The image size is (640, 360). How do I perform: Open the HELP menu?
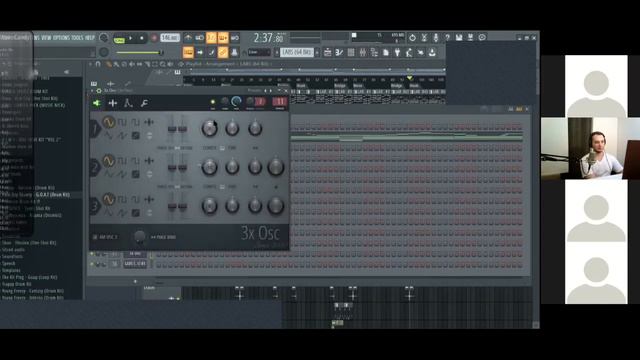89,38
